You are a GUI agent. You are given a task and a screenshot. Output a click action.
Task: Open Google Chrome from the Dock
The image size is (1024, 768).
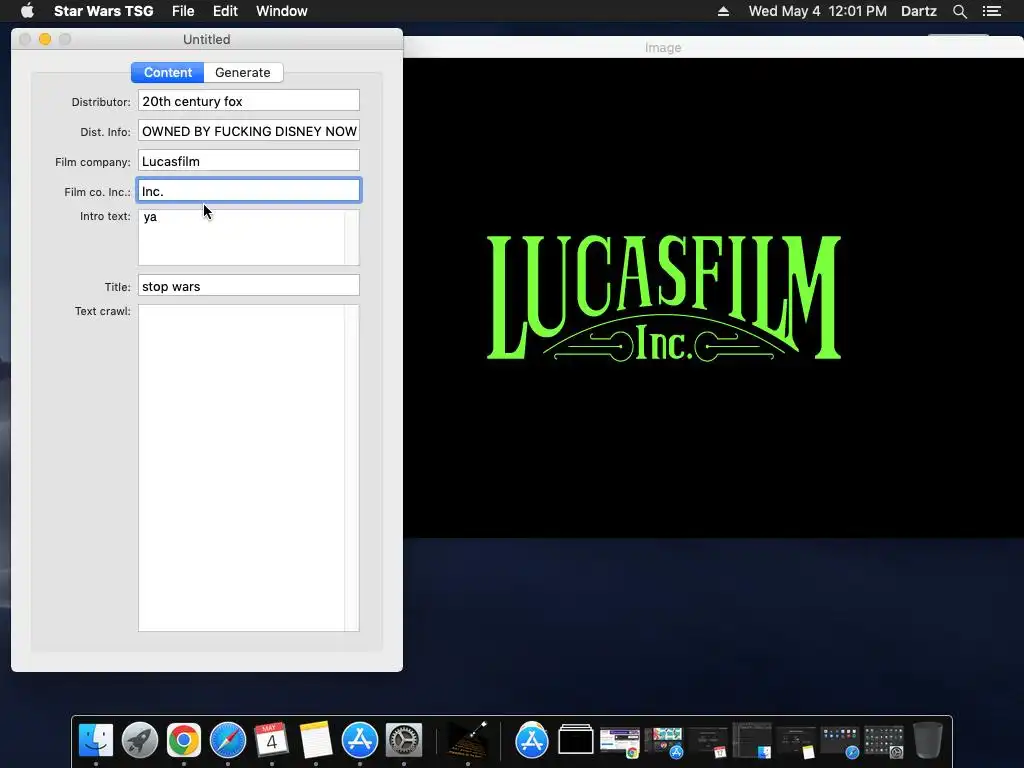184,741
